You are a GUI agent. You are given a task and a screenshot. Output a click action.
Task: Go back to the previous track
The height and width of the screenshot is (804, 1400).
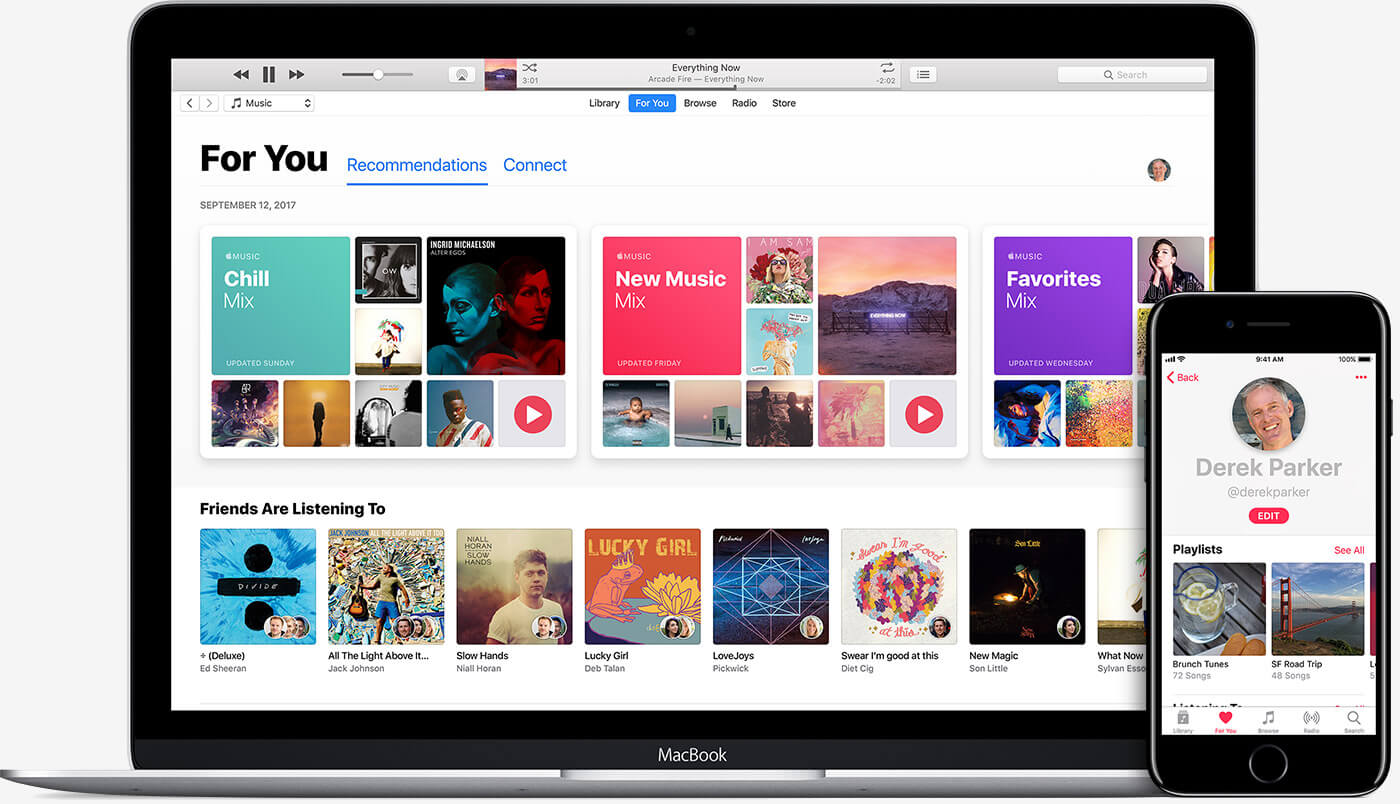tap(241, 74)
